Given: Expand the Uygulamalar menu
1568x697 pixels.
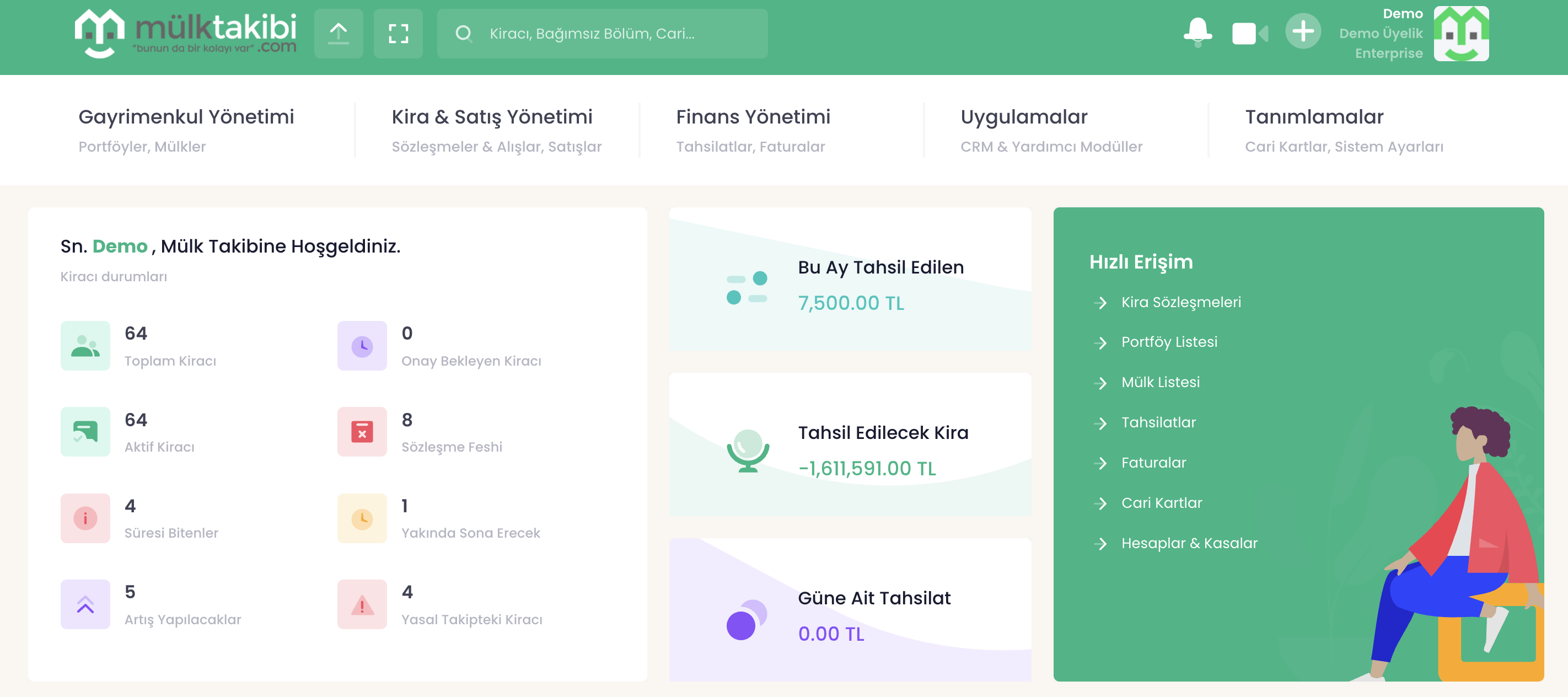Looking at the screenshot, I should 1024,117.
